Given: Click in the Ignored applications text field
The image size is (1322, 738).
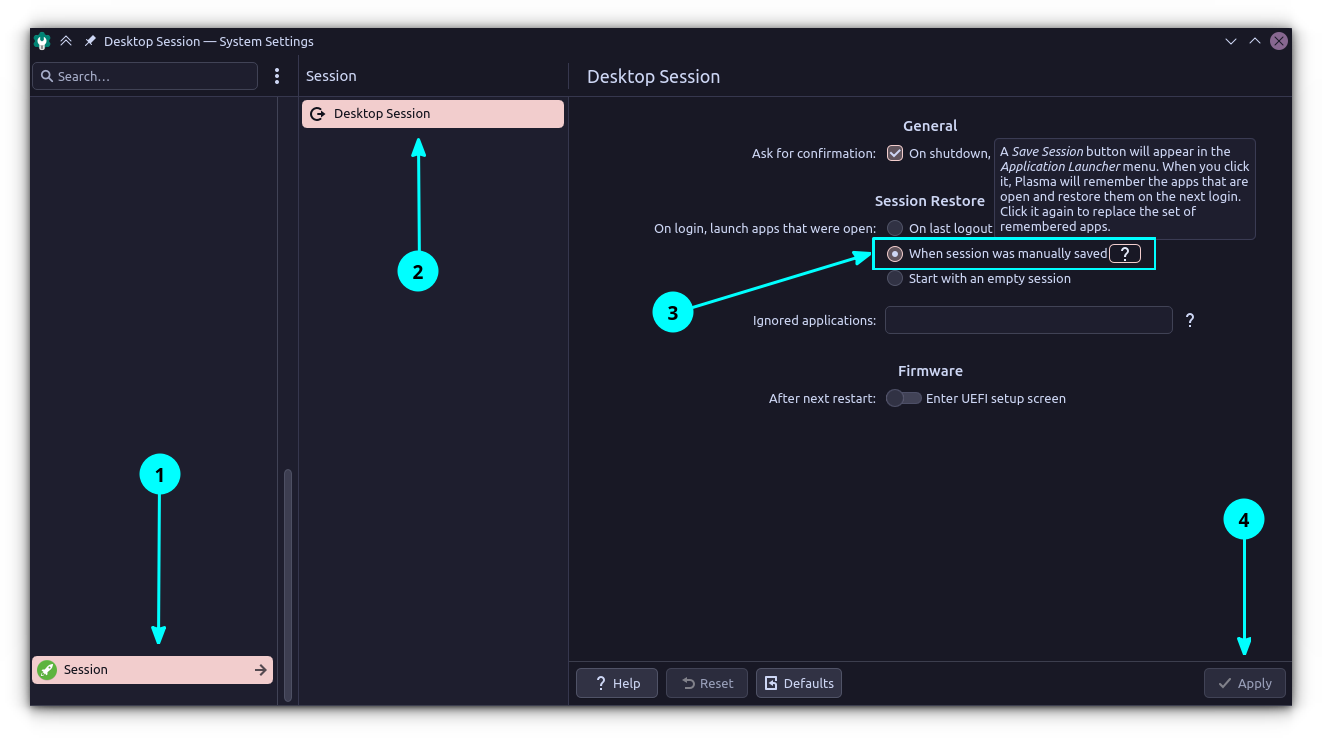Looking at the screenshot, I should click(x=1028, y=320).
